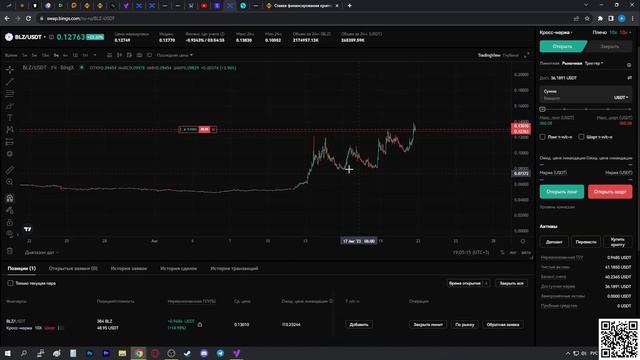Image resolution: width=640 pixels, height=360 pixels.
Task: Click the browser bookmark star icon
Action: tap(587, 18)
